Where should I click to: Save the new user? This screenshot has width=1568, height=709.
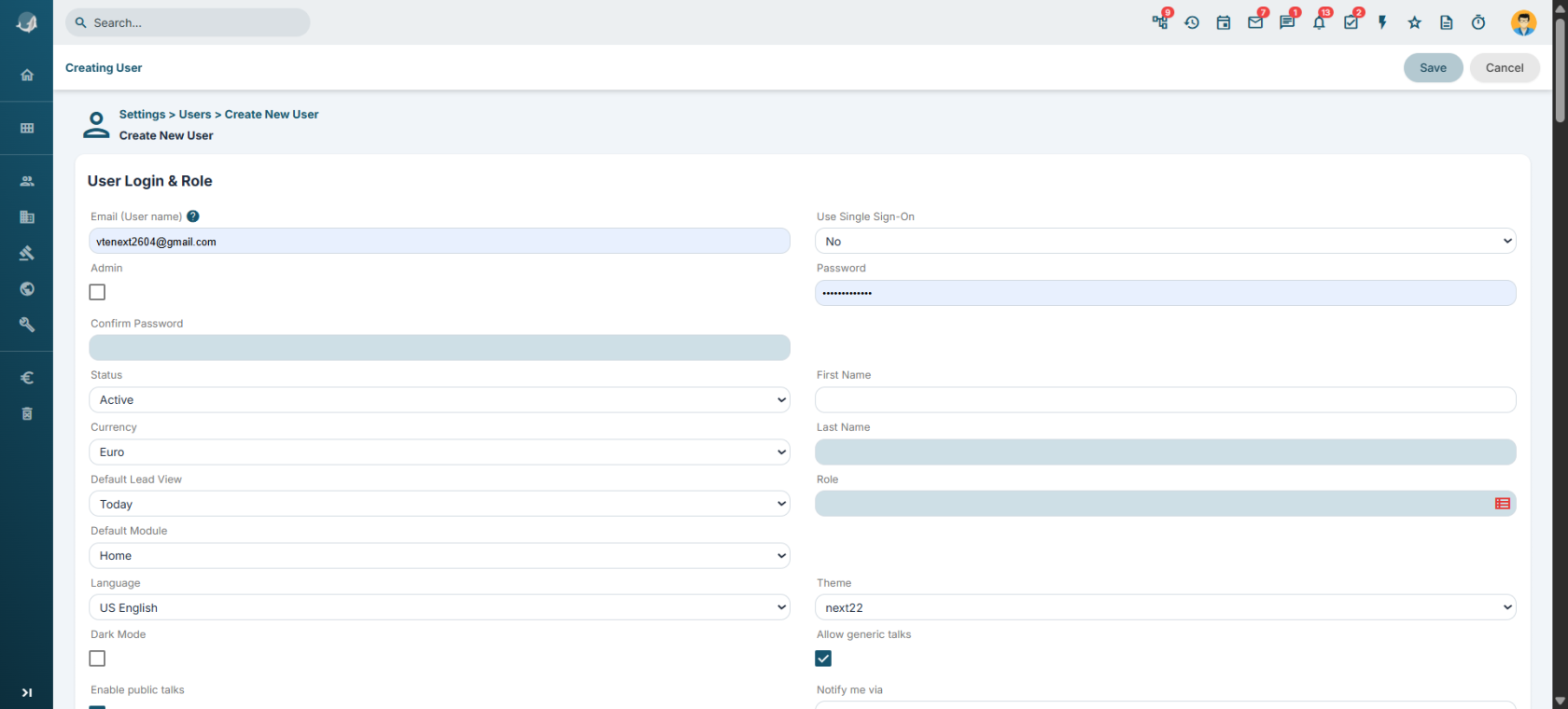pos(1433,67)
